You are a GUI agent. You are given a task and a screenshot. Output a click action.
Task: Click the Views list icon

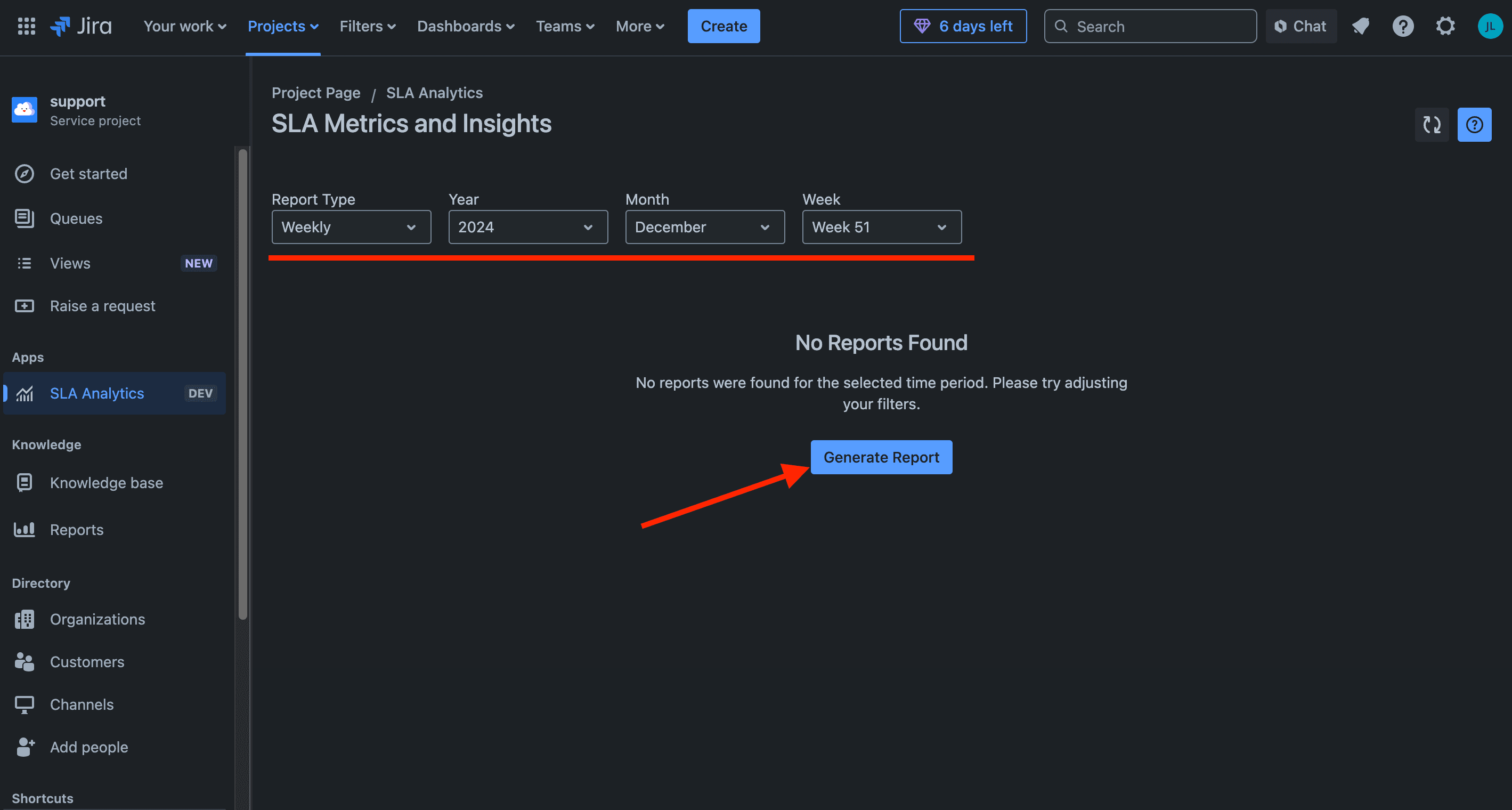pos(24,264)
